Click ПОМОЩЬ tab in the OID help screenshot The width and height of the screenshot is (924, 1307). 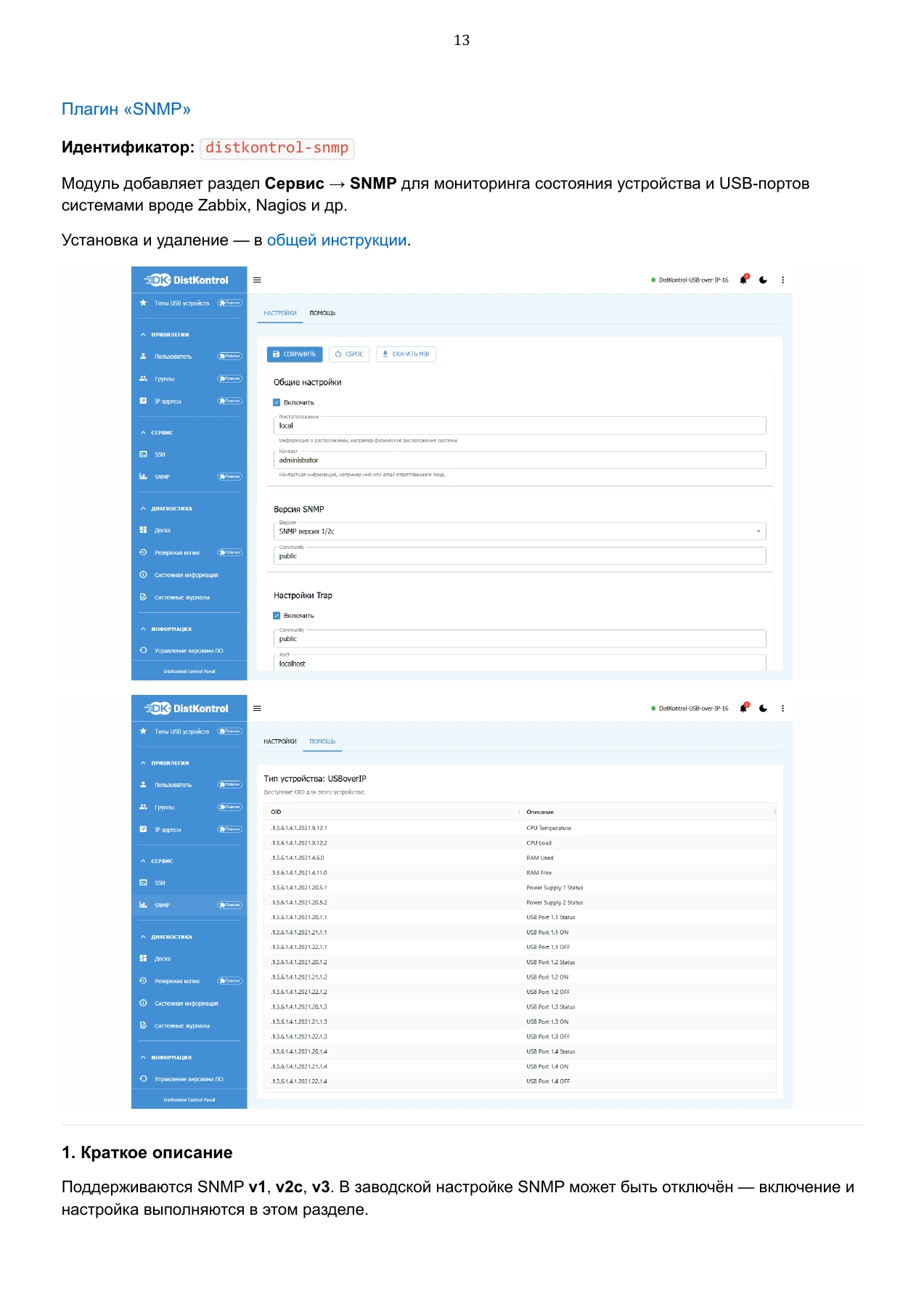tap(322, 741)
